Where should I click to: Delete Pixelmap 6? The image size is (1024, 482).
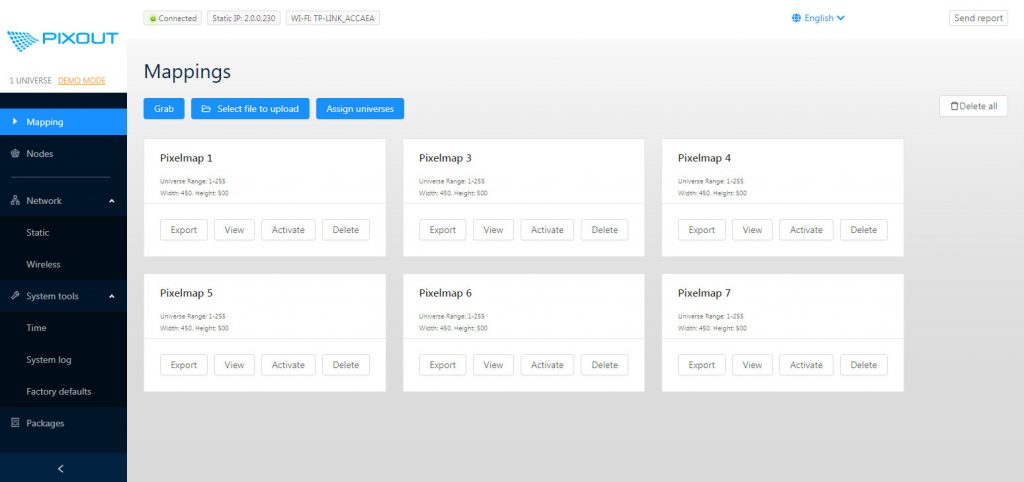click(605, 365)
